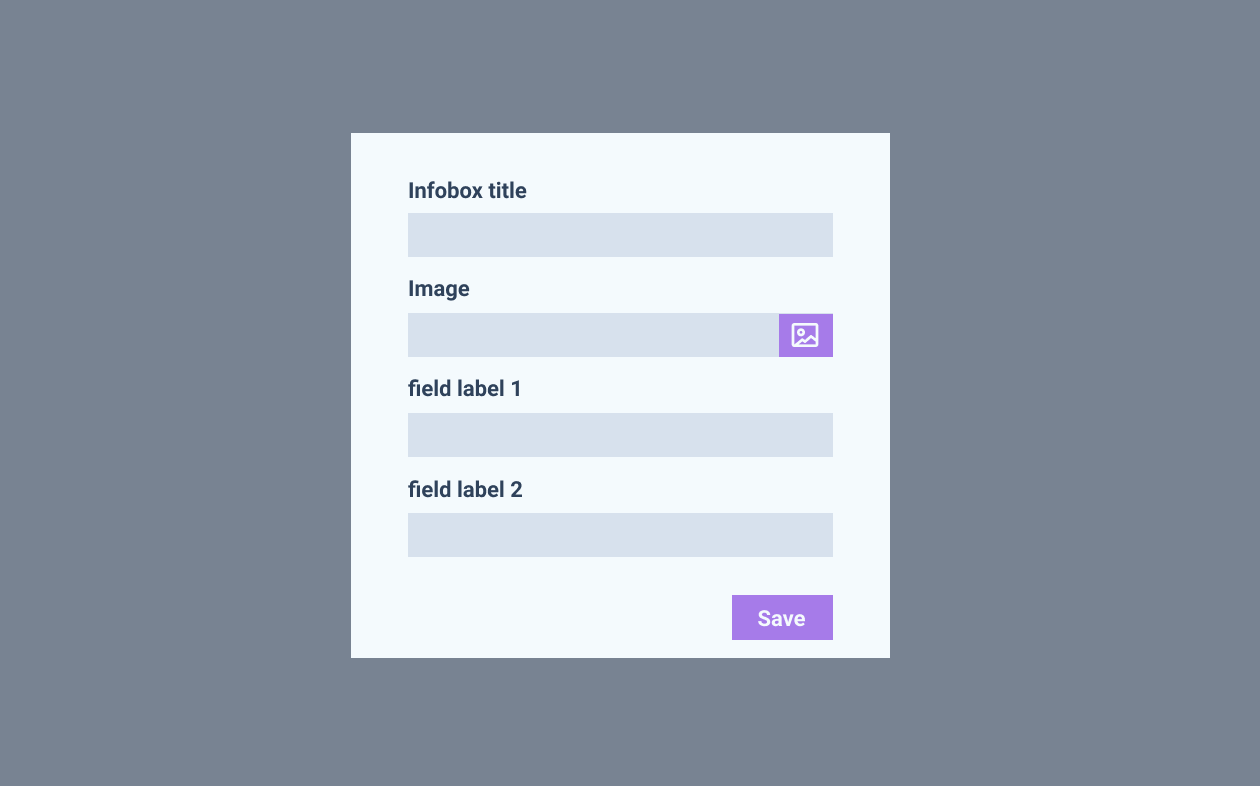The height and width of the screenshot is (786, 1260).
Task: Open the image picker icon button
Action: tap(805, 335)
